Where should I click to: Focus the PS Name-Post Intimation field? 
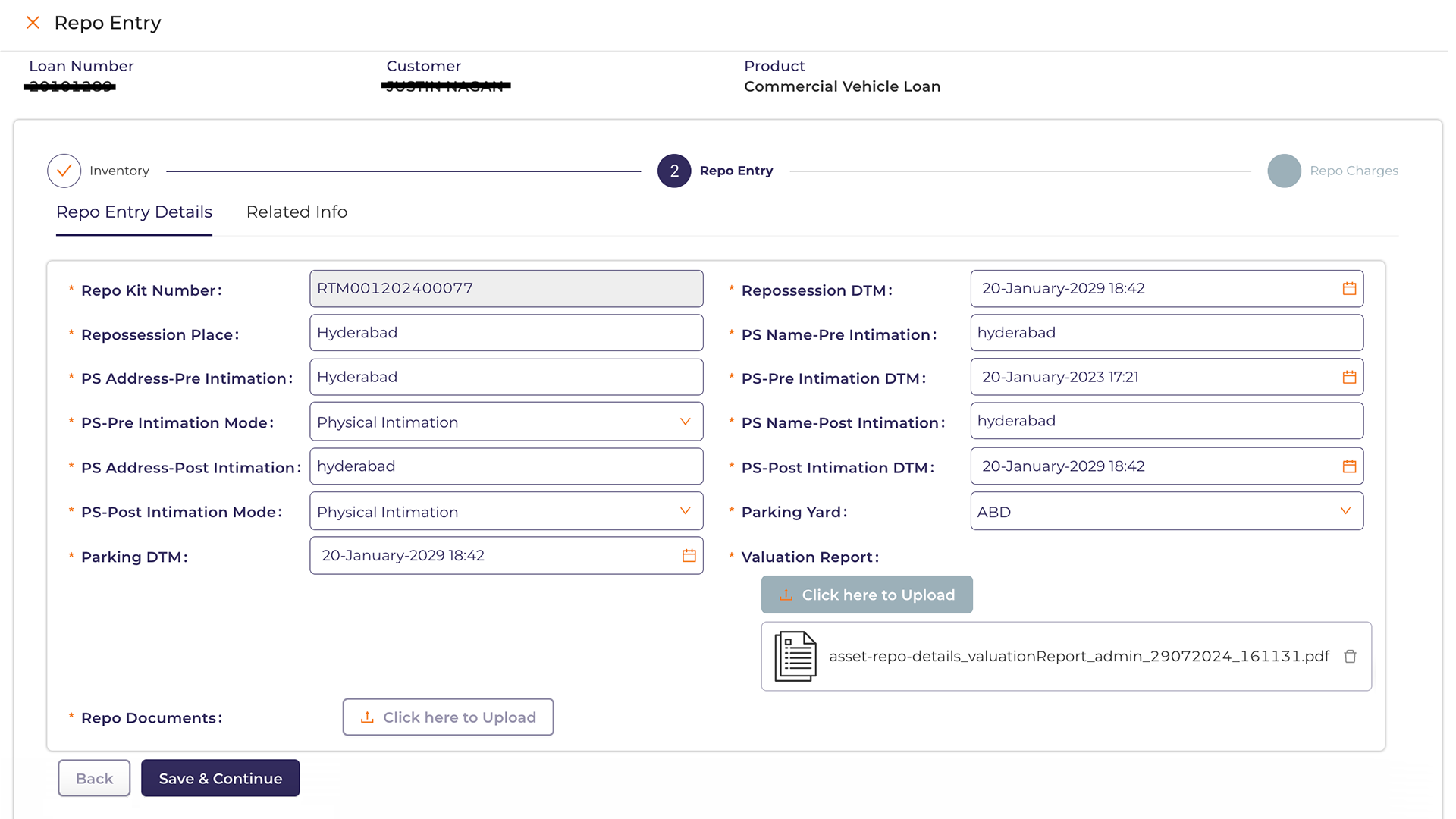[x=1166, y=422]
